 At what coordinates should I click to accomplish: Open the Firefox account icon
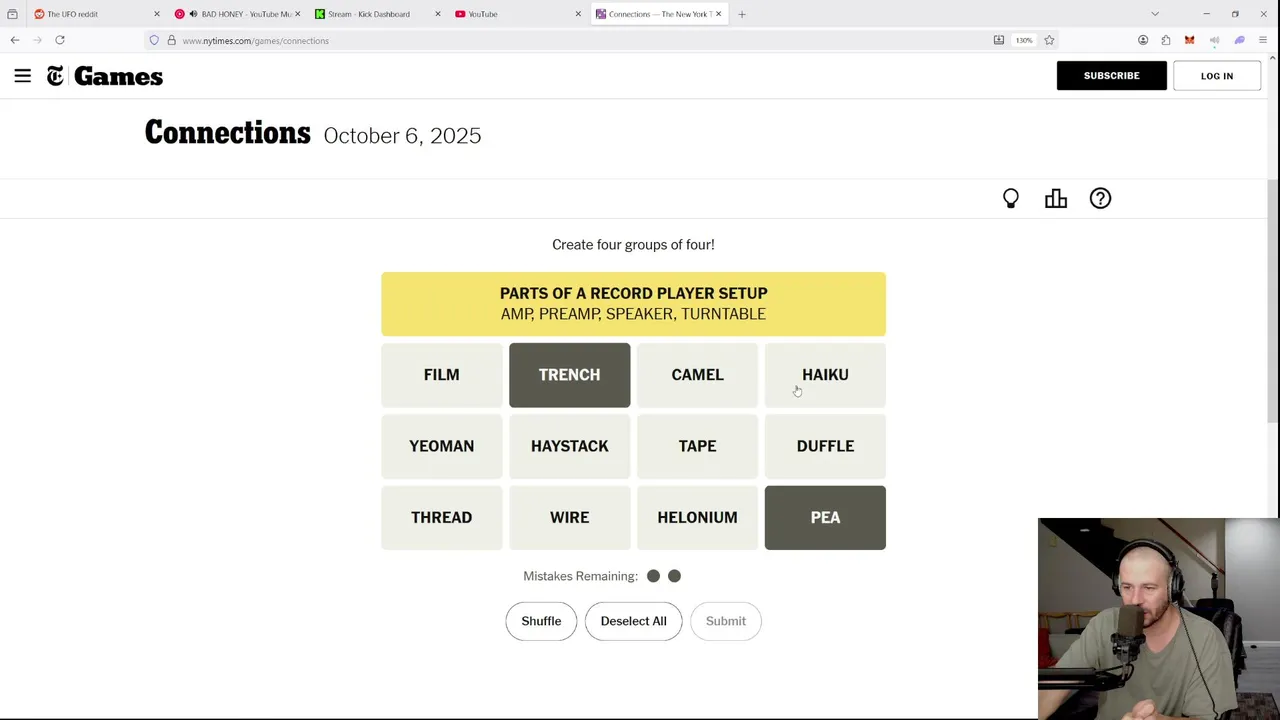[1143, 40]
